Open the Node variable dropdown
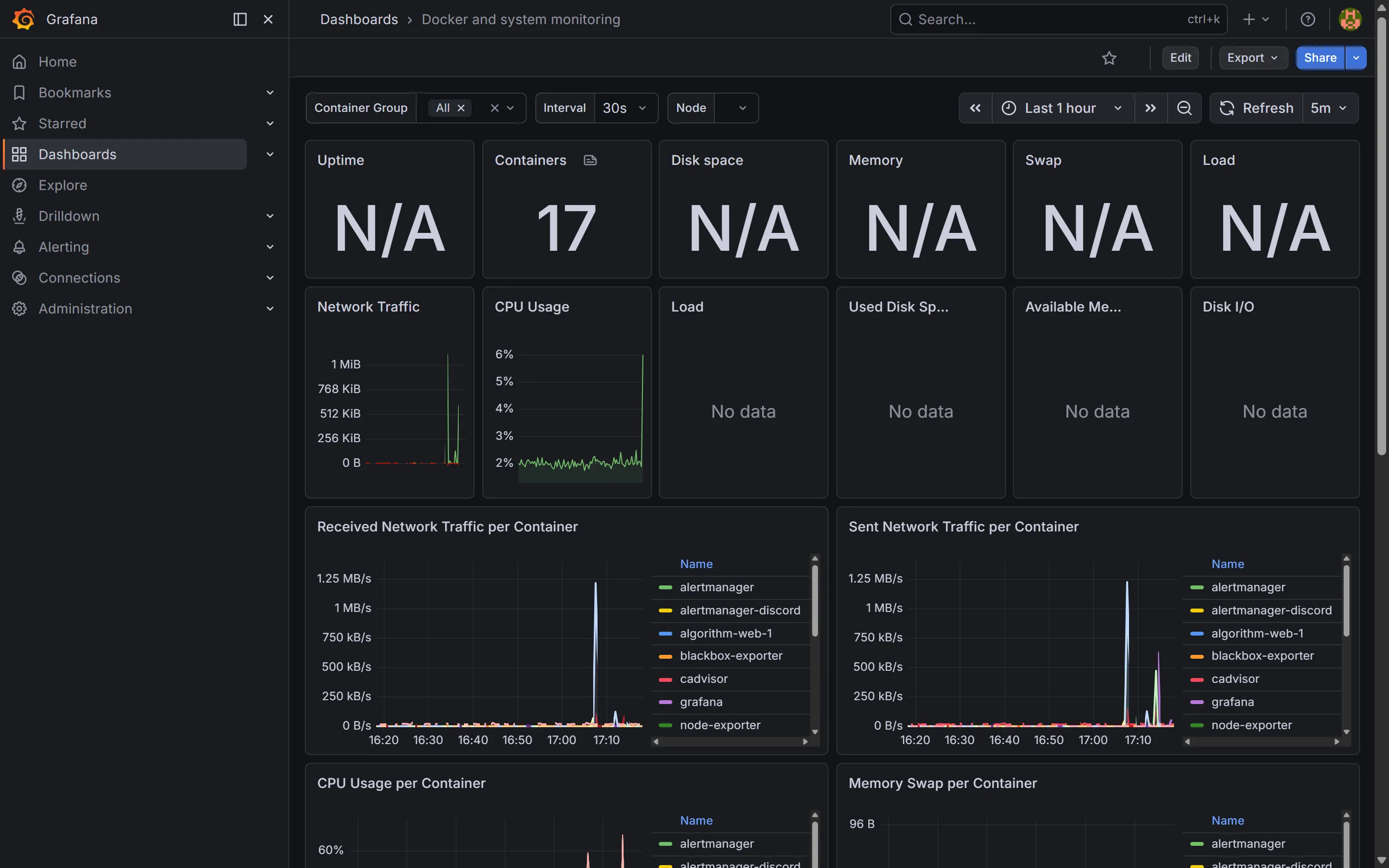This screenshot has height=868, width=1389. 736,108
